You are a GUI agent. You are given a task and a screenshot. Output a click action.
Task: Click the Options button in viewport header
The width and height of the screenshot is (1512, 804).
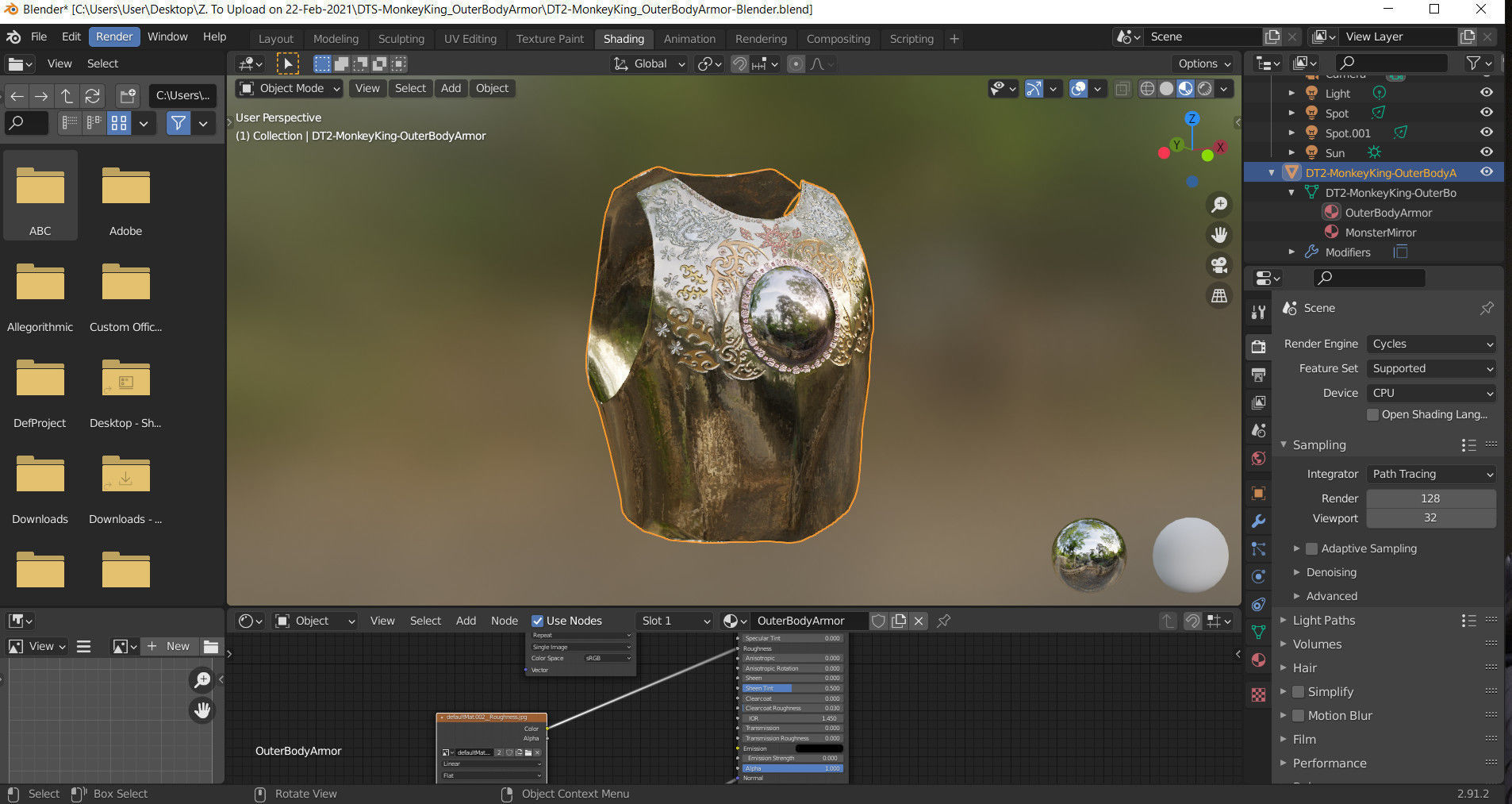[1204, 63]
